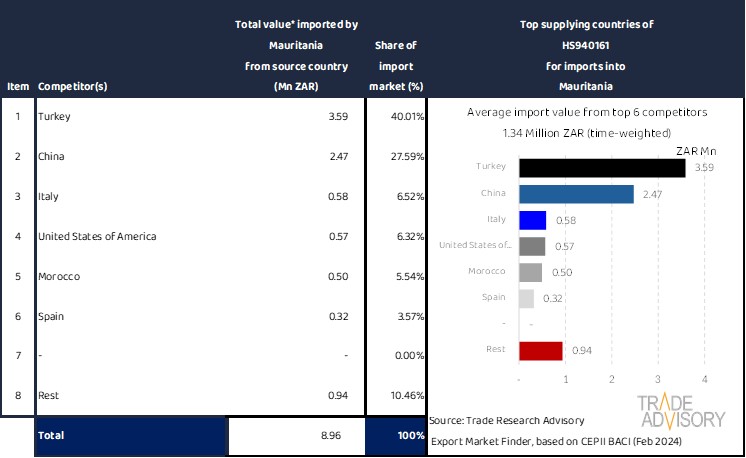Click the Item column header
The width and height of the screenshot is (746, 458).
click(x=17, y=86)
